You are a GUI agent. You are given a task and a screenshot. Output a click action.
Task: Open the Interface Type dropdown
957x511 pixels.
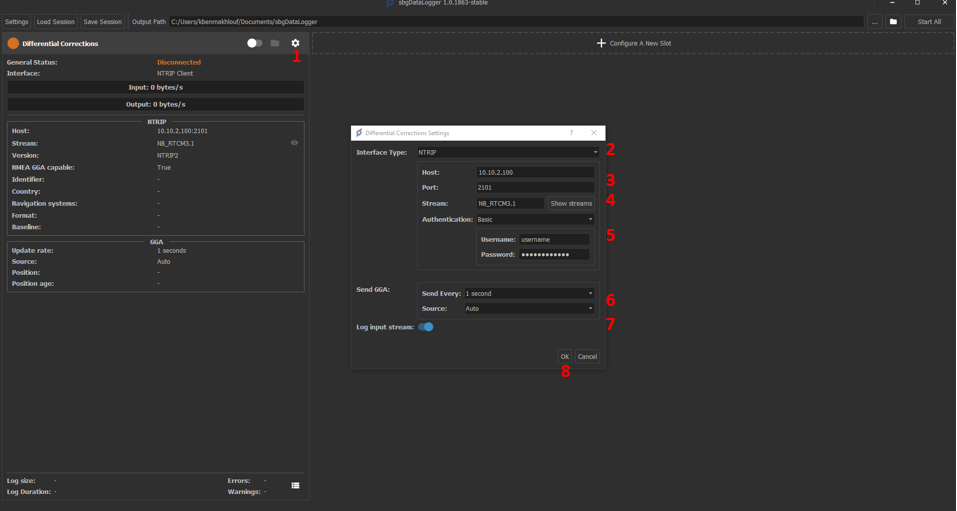(507, 153)
